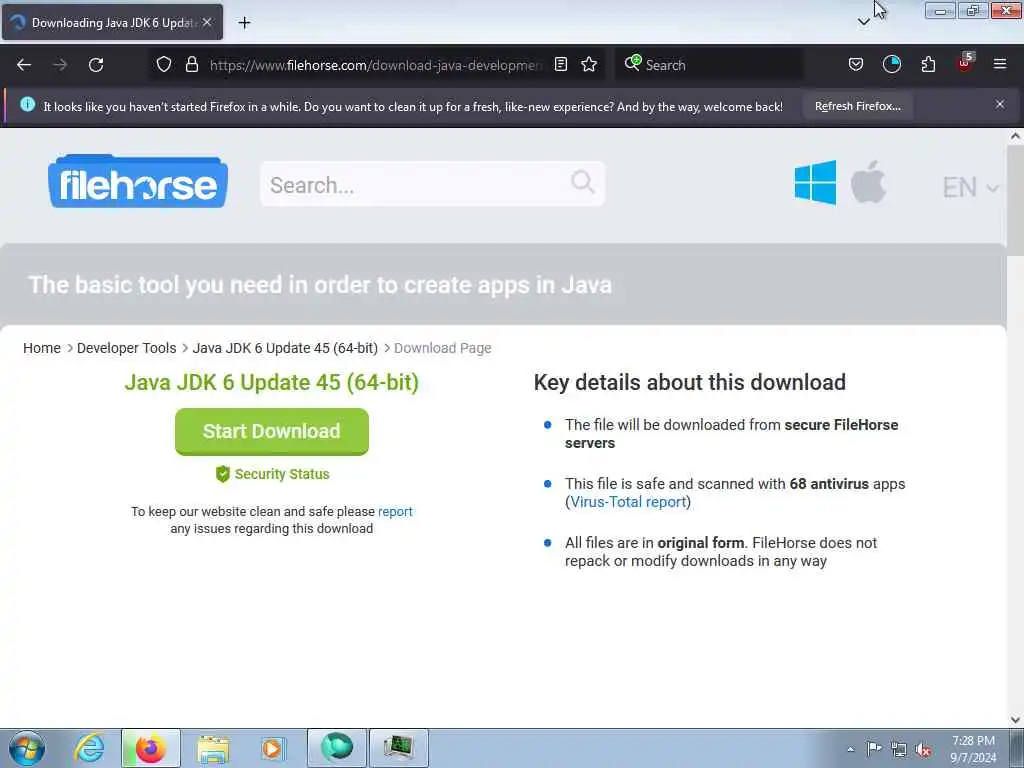
Task: Dismiss the Refresh Firefox notification bar
Action: [x=1000, y=104]
